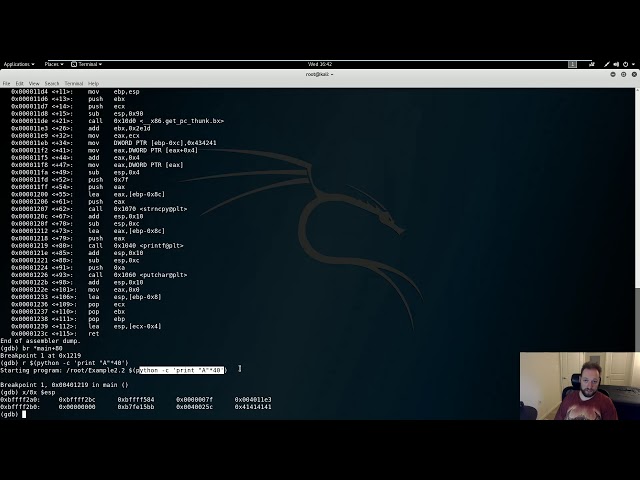Screen dimensions: 640x480
Task: Click the pen-shaped icon in the system tray
Action: pos(607,64)
